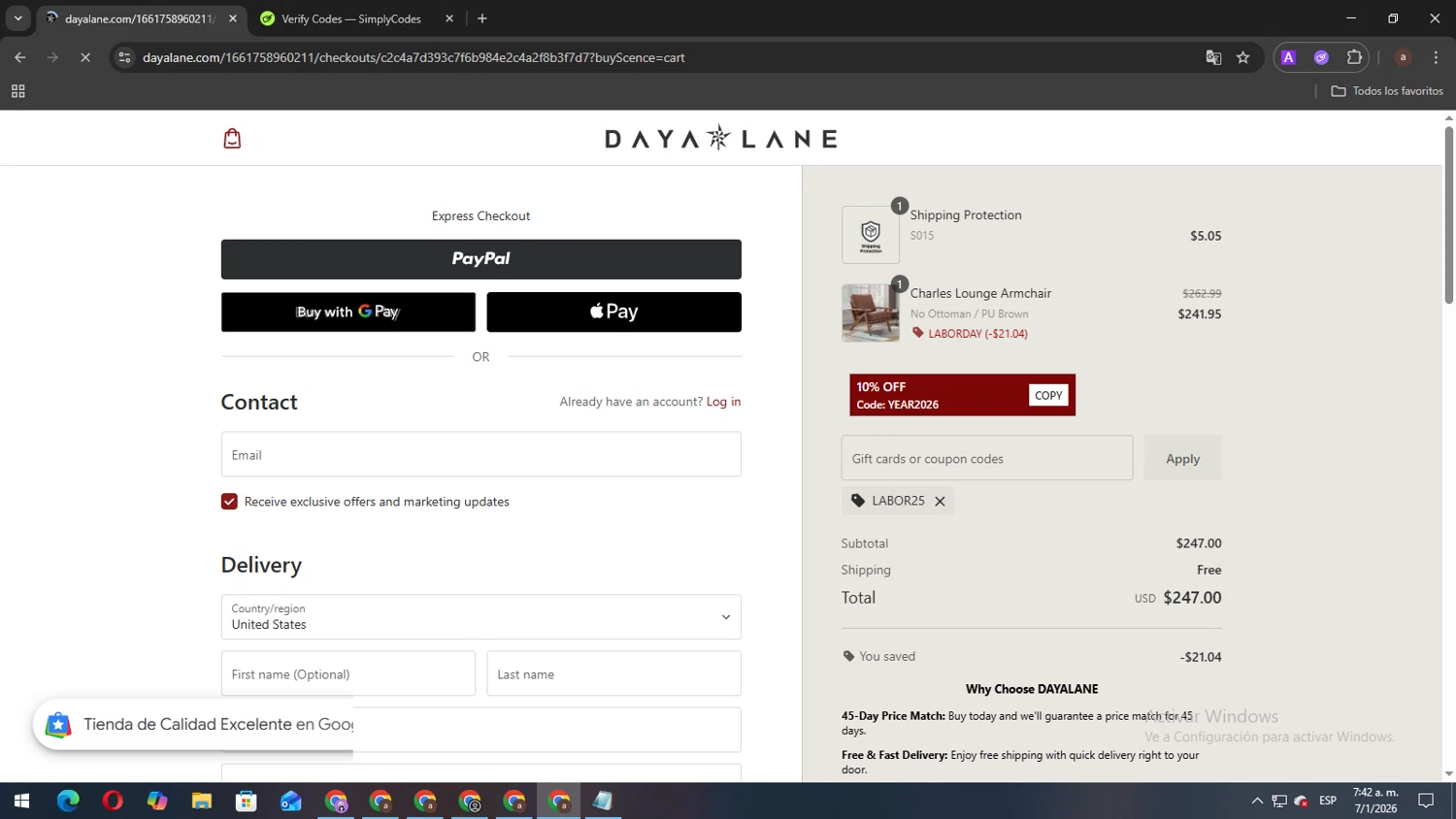This screenshot has height=819, width=1456.
Task: Open a new browser tab
Action: (482, 18)
